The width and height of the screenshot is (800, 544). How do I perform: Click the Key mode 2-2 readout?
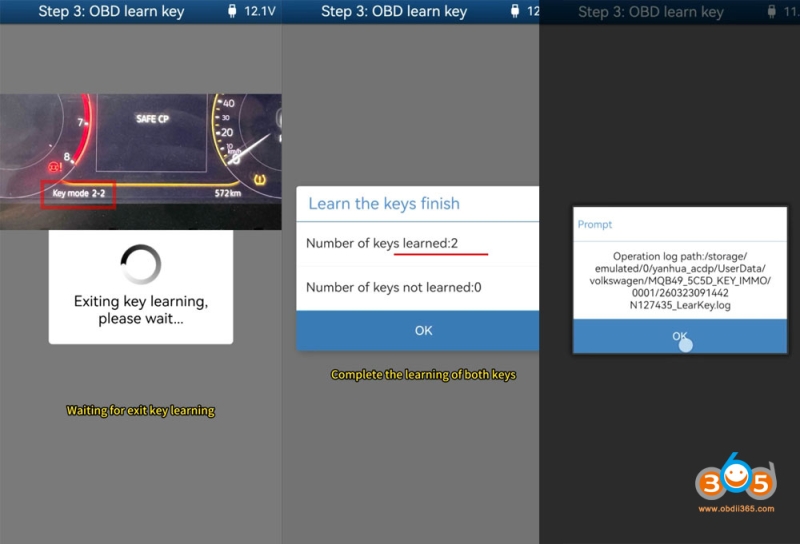tap(78, 191)
